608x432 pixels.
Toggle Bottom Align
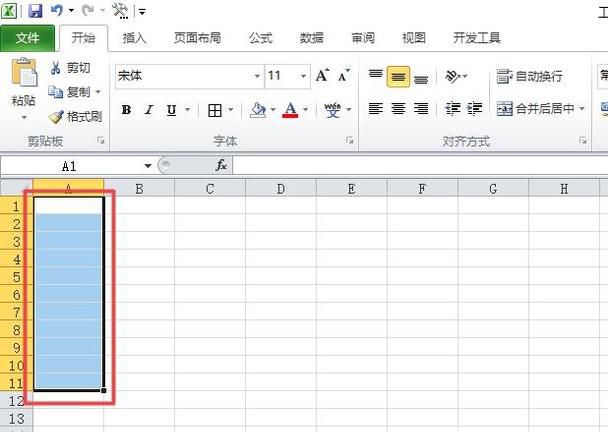pyautogui.click(x=421, y=78)
